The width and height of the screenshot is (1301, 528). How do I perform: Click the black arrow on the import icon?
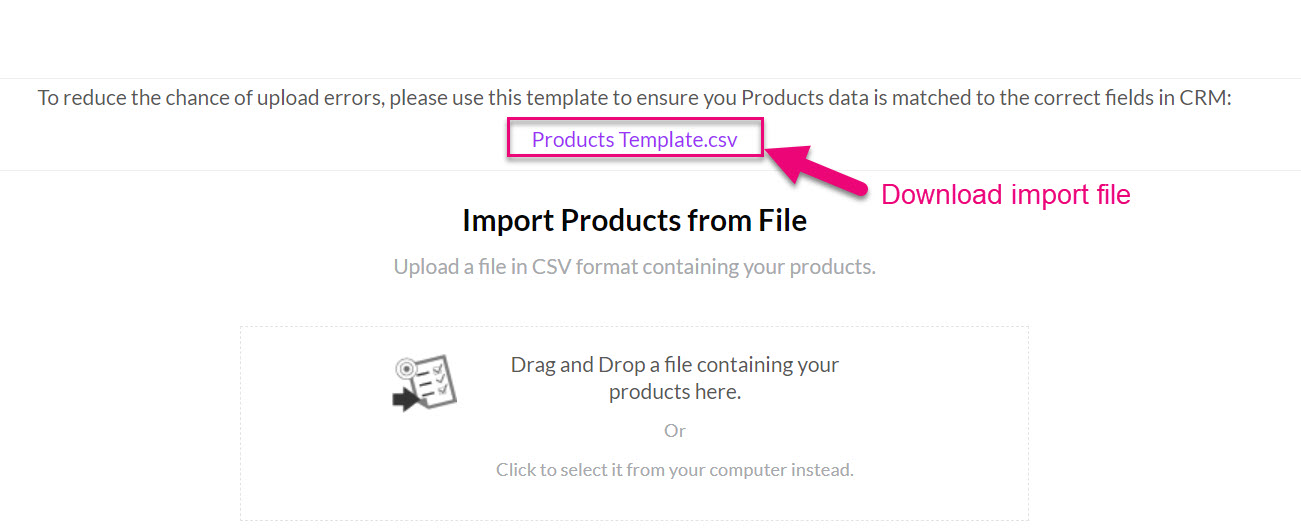click(404, 400)
